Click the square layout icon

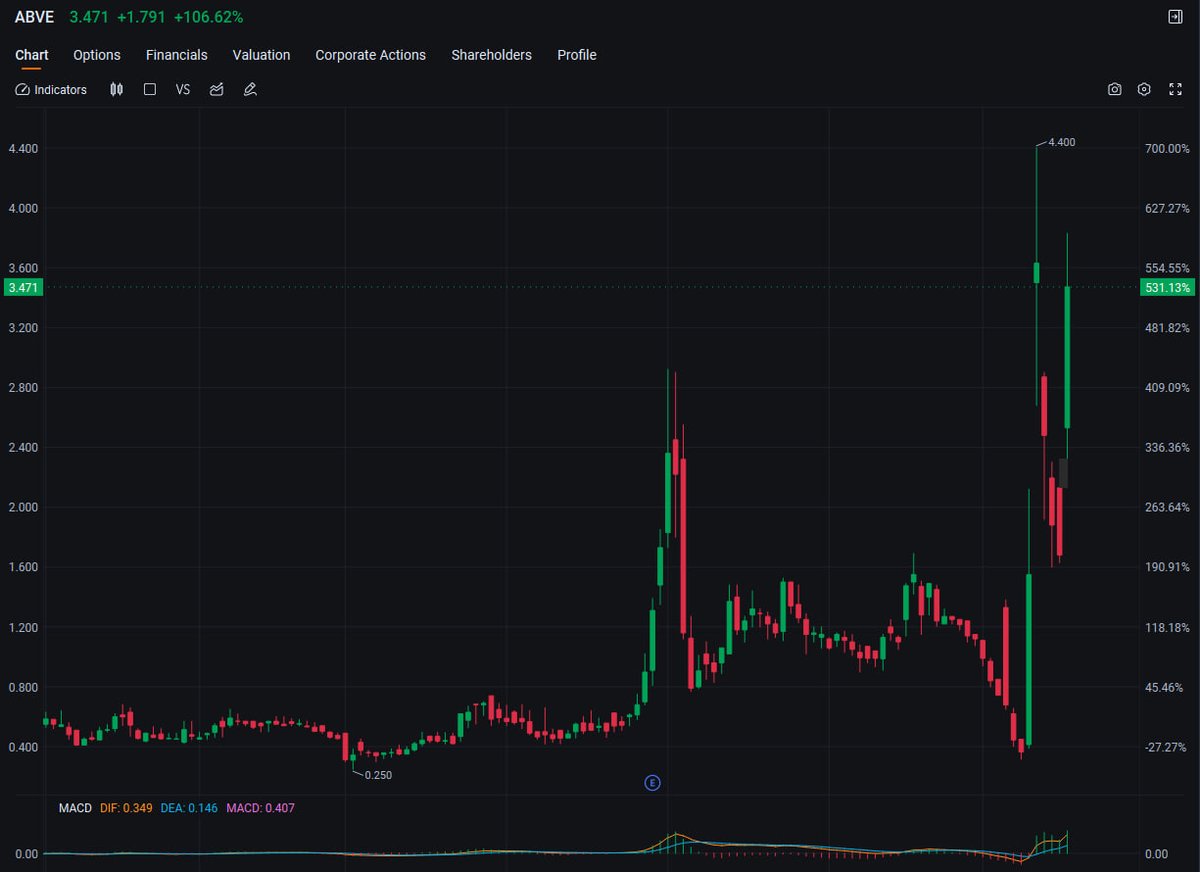point(150,90)
